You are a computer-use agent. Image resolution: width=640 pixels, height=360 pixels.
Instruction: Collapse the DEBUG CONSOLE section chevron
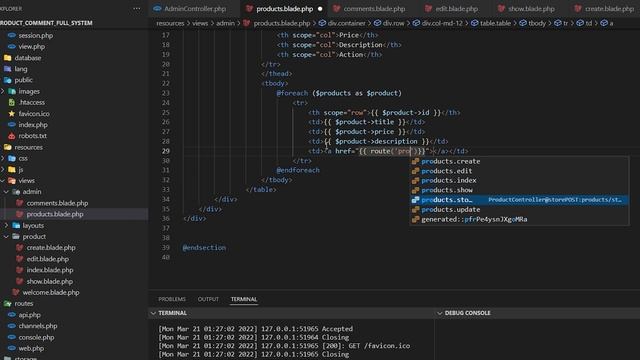(440, 313)
